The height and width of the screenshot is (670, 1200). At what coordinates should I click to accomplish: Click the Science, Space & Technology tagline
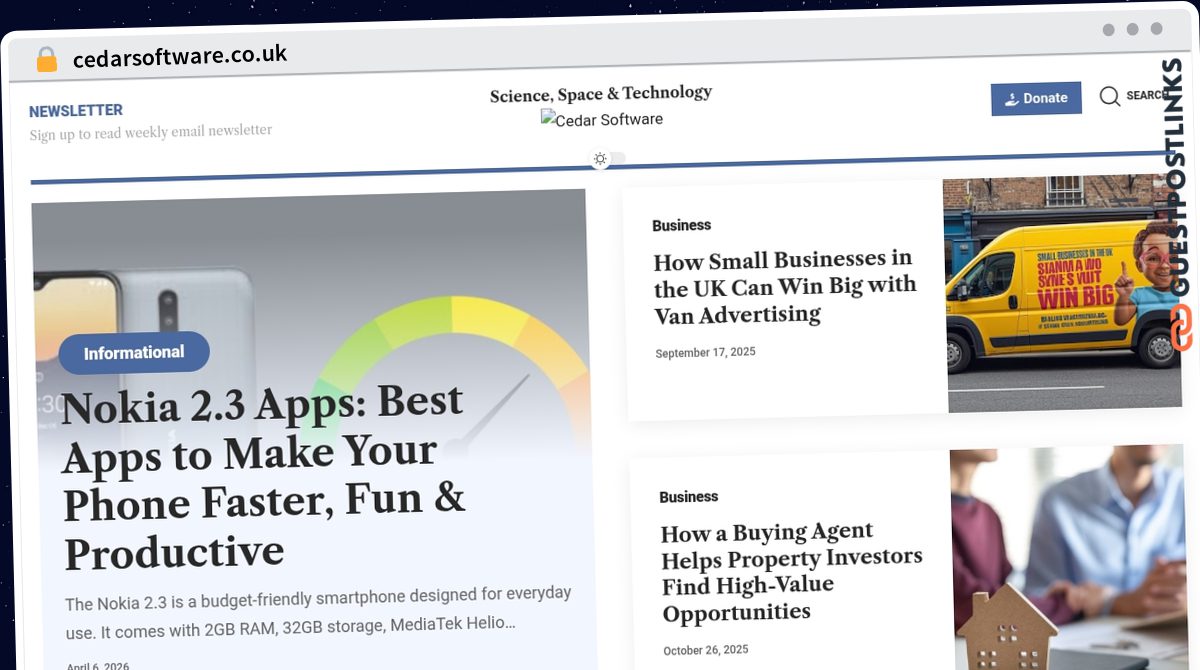click(601, 94)
